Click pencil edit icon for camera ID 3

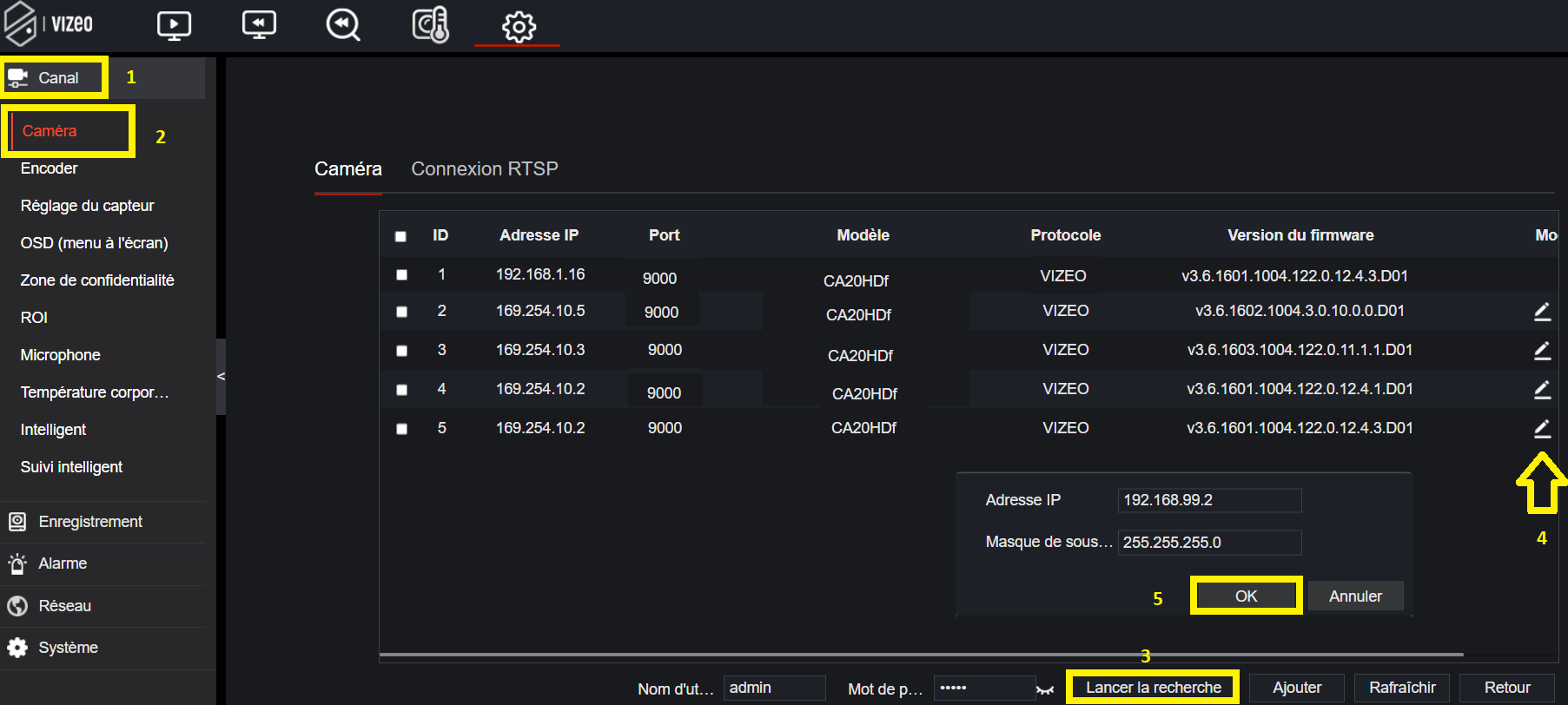[x=1542, y=351]
